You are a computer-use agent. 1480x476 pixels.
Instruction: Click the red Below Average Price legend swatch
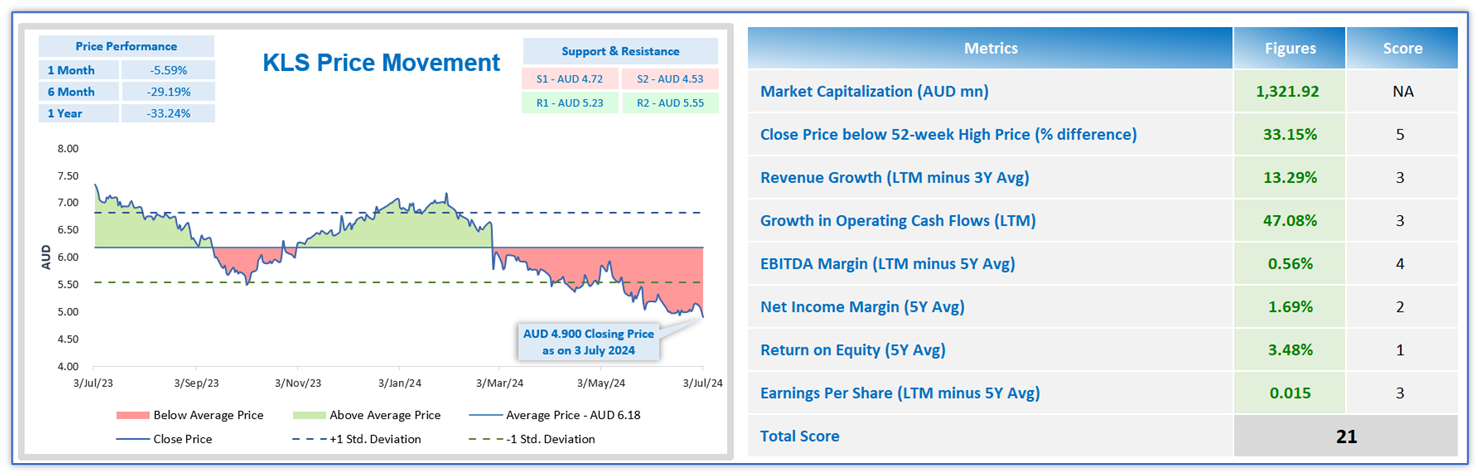tap(145, 415)
